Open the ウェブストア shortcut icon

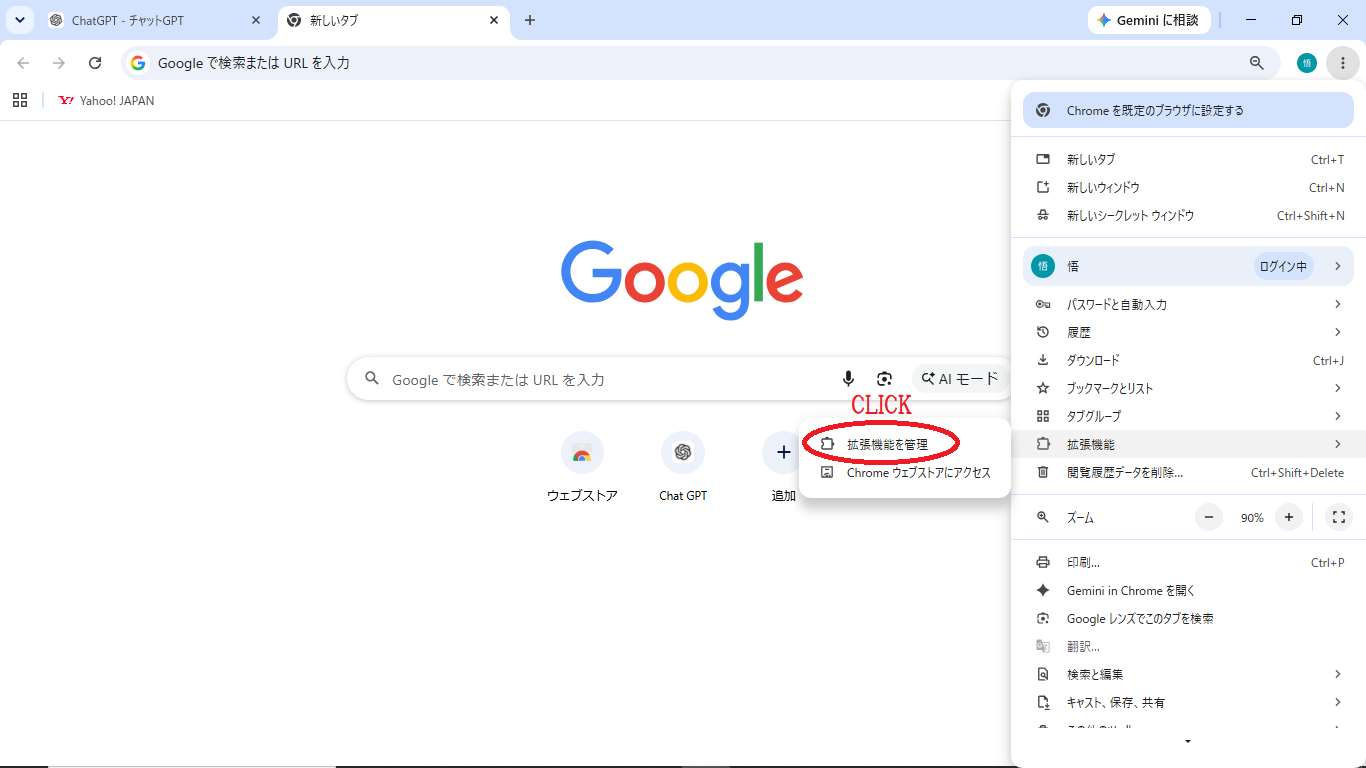[x=582, y=453]
